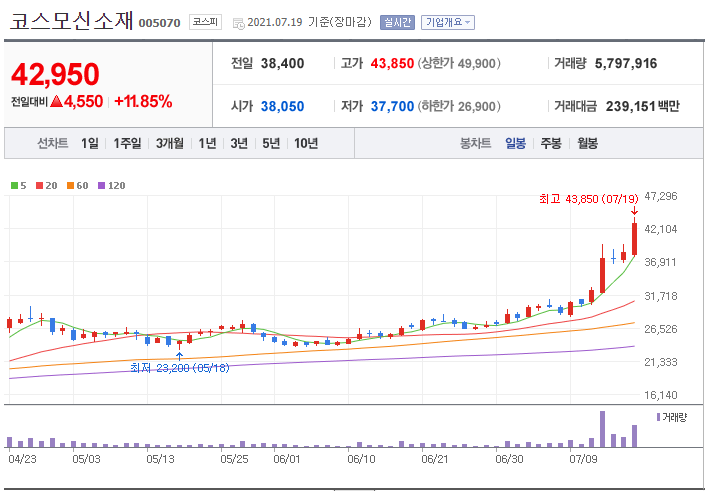Switch to 주봉 candle chart
705x491 pixels.
pyautogui.click(x=551, y=143)
